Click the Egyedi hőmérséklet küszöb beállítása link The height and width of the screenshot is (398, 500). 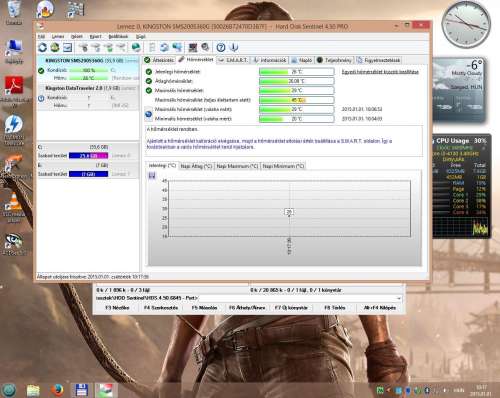click(x=380, y=72)
